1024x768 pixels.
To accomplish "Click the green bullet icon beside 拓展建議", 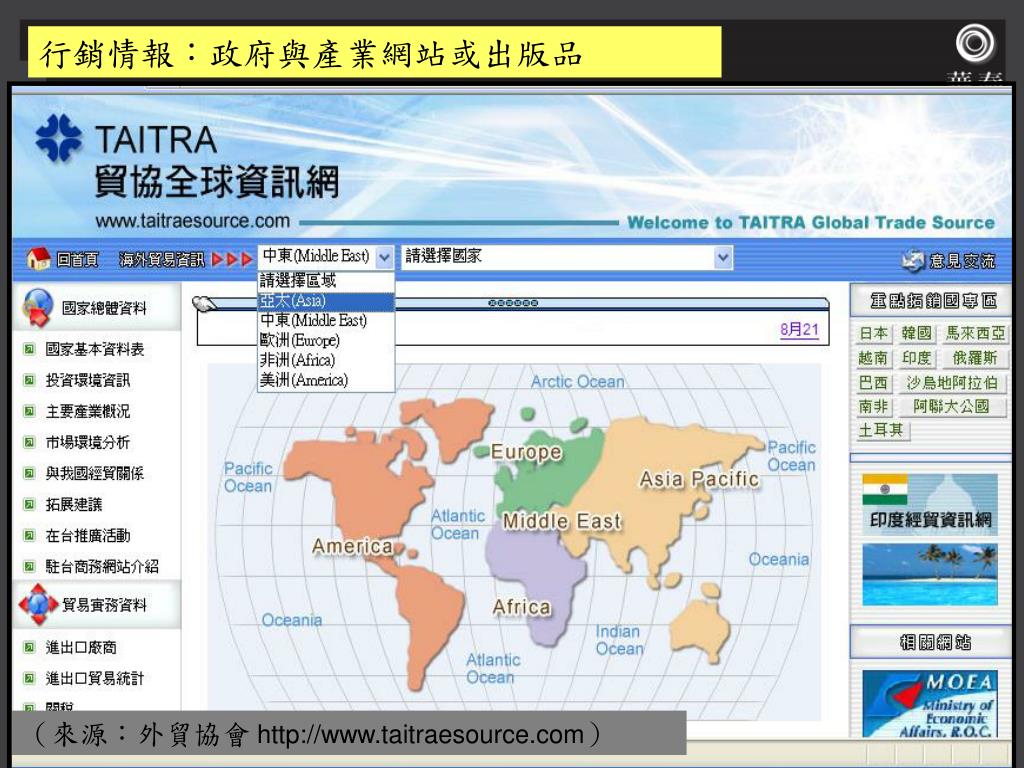I will 29,504.
